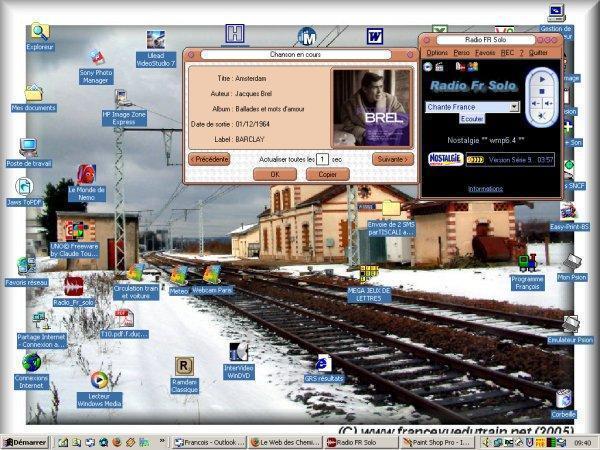This screenshot has width=600, height=450.
Task: Open the Explorateur desktop icon
Action: click(x=39, y=32)
